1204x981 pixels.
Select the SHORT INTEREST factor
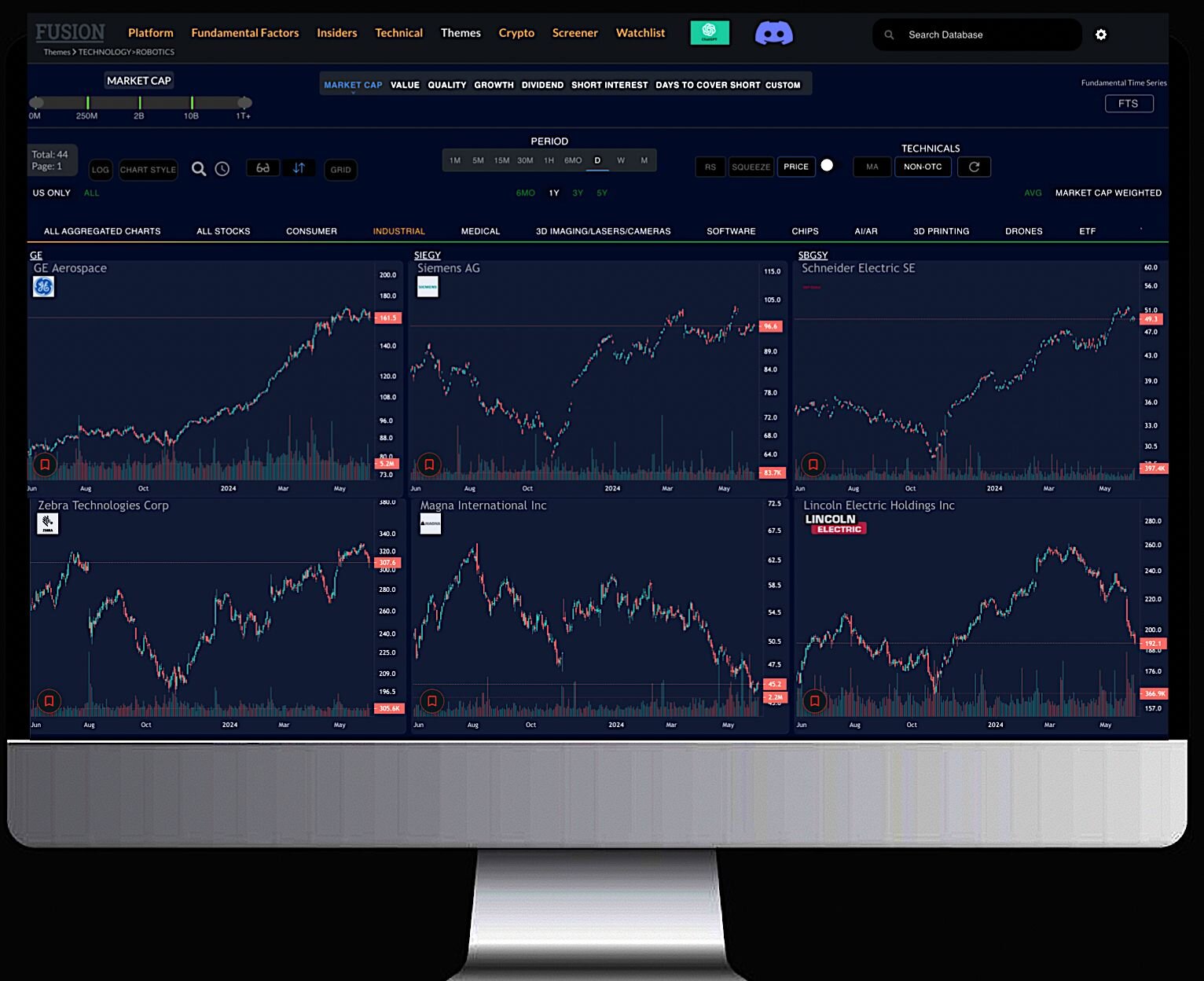(x=610, y=85)
